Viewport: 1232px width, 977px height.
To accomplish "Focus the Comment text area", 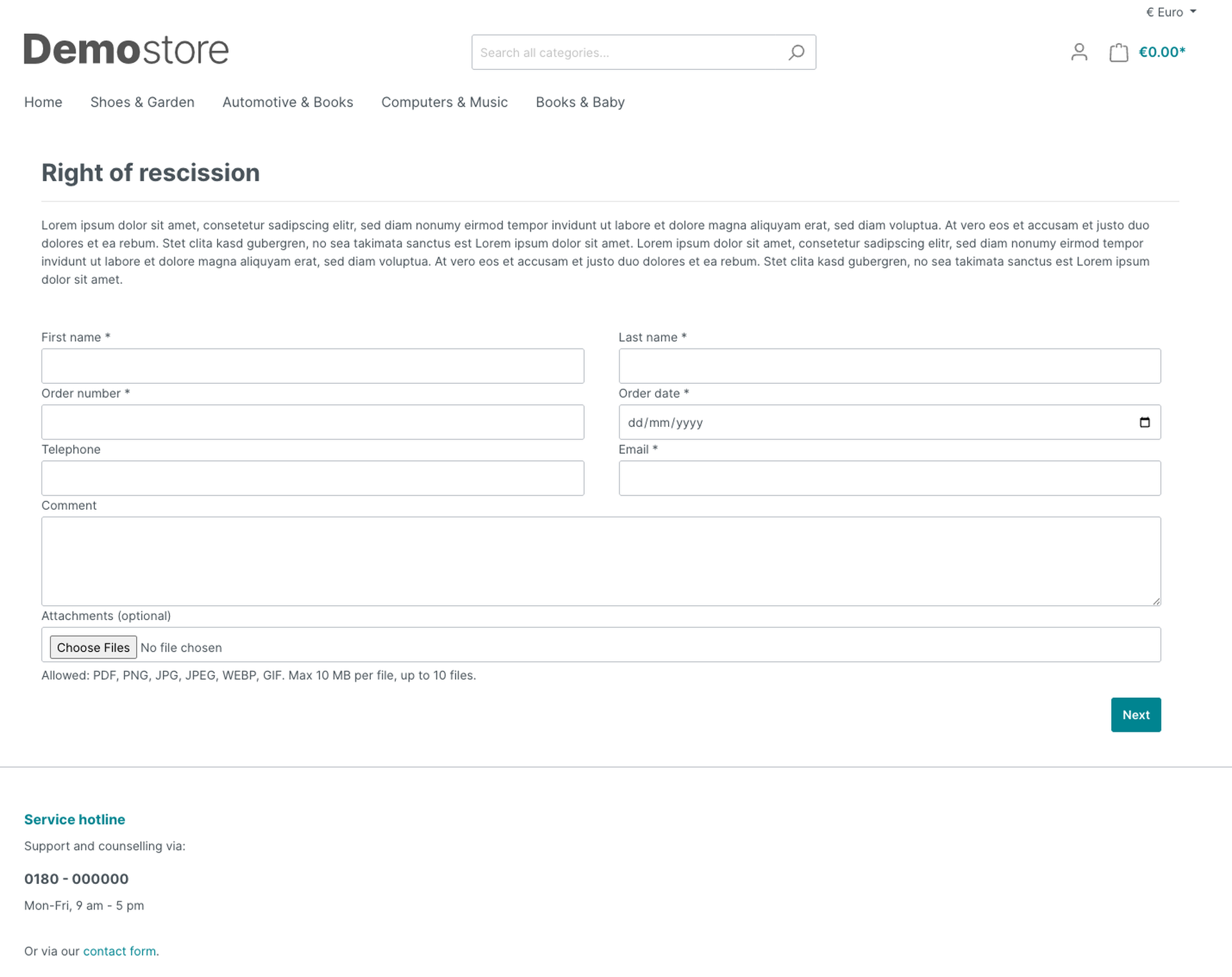I will [601, 562].
